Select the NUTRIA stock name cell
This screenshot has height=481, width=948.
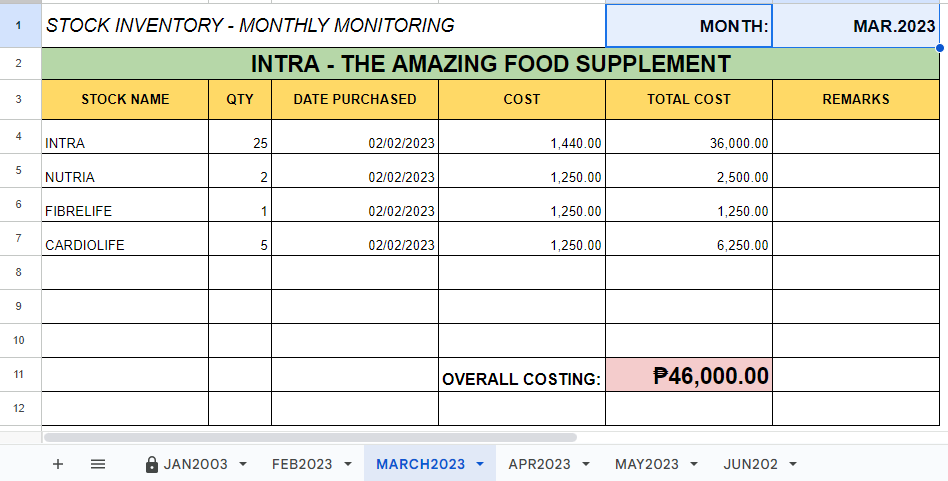[125, 170]
